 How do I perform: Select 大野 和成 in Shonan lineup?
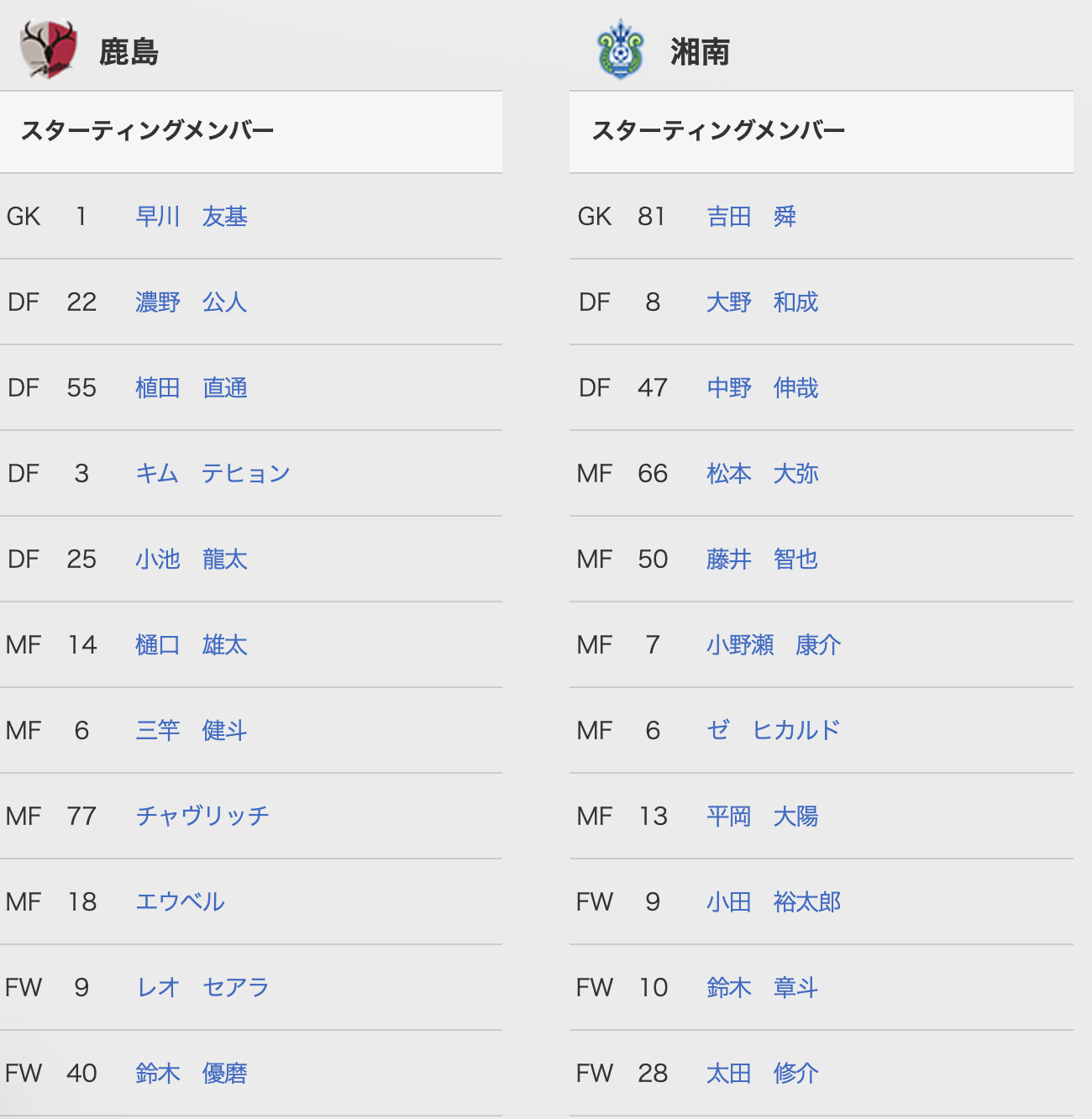click(x=763, y=302)
